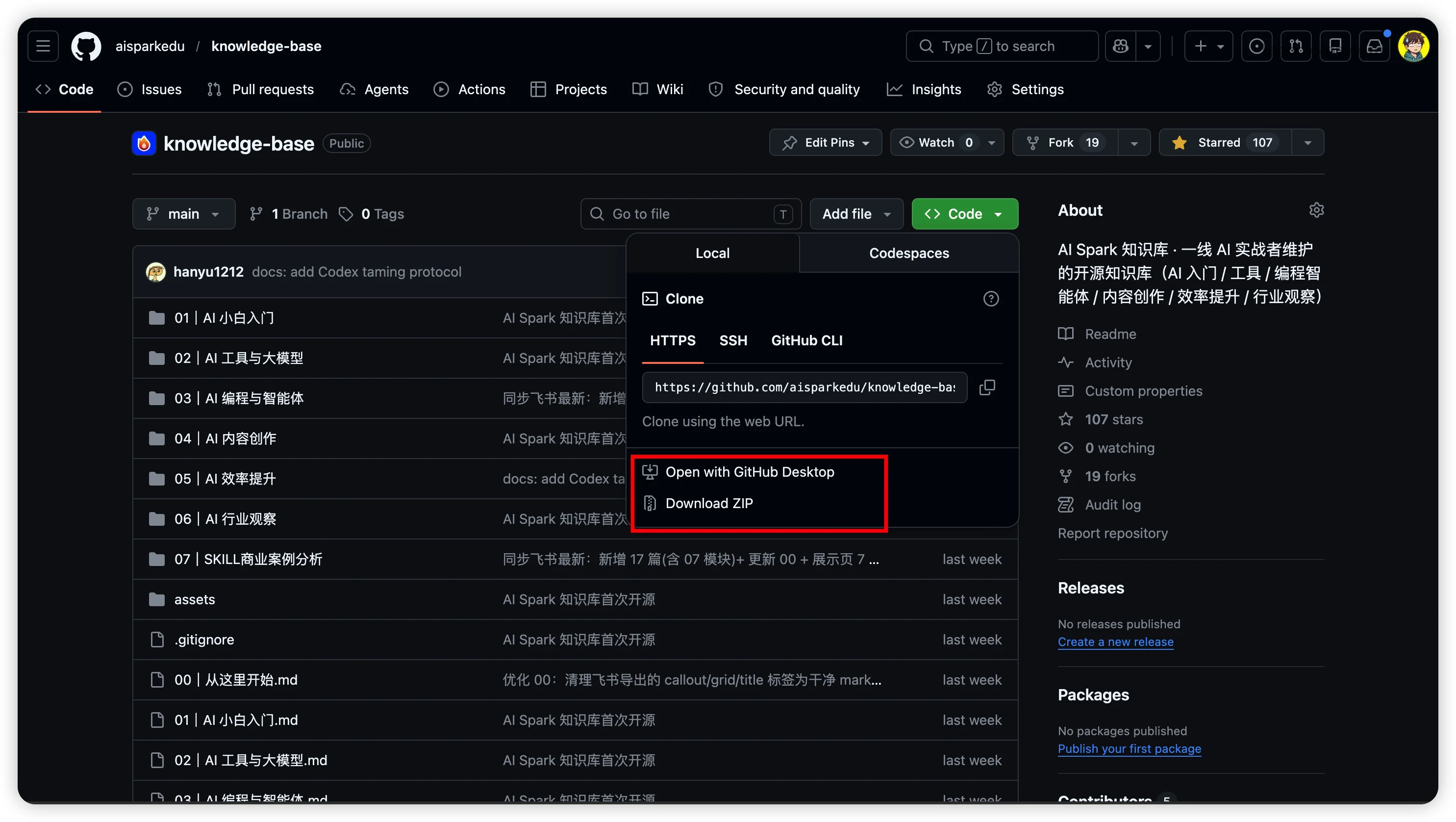Open the aisparkedu owner link

pyautogui.click(x=150, y=46)
